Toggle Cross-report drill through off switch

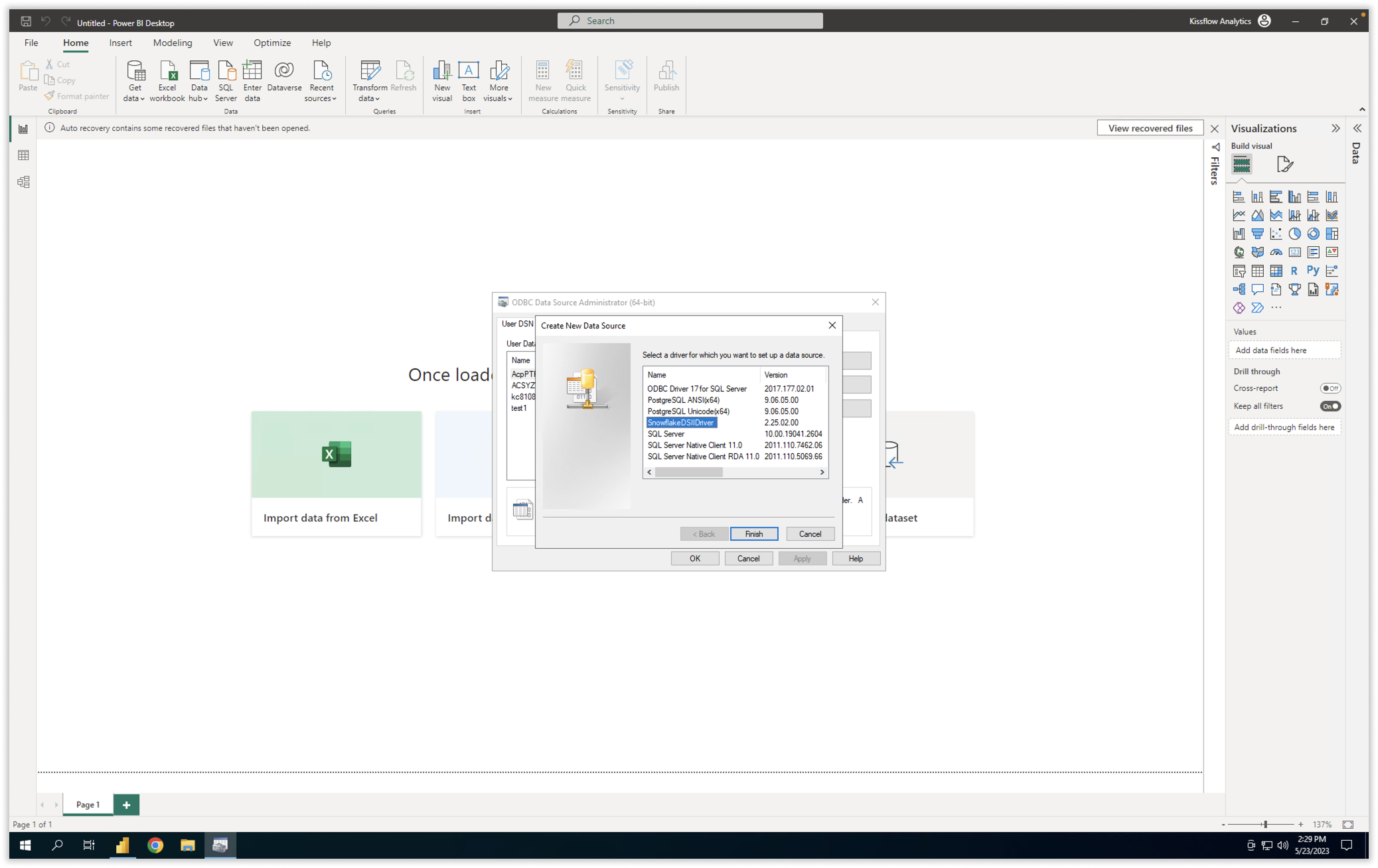1330,388
